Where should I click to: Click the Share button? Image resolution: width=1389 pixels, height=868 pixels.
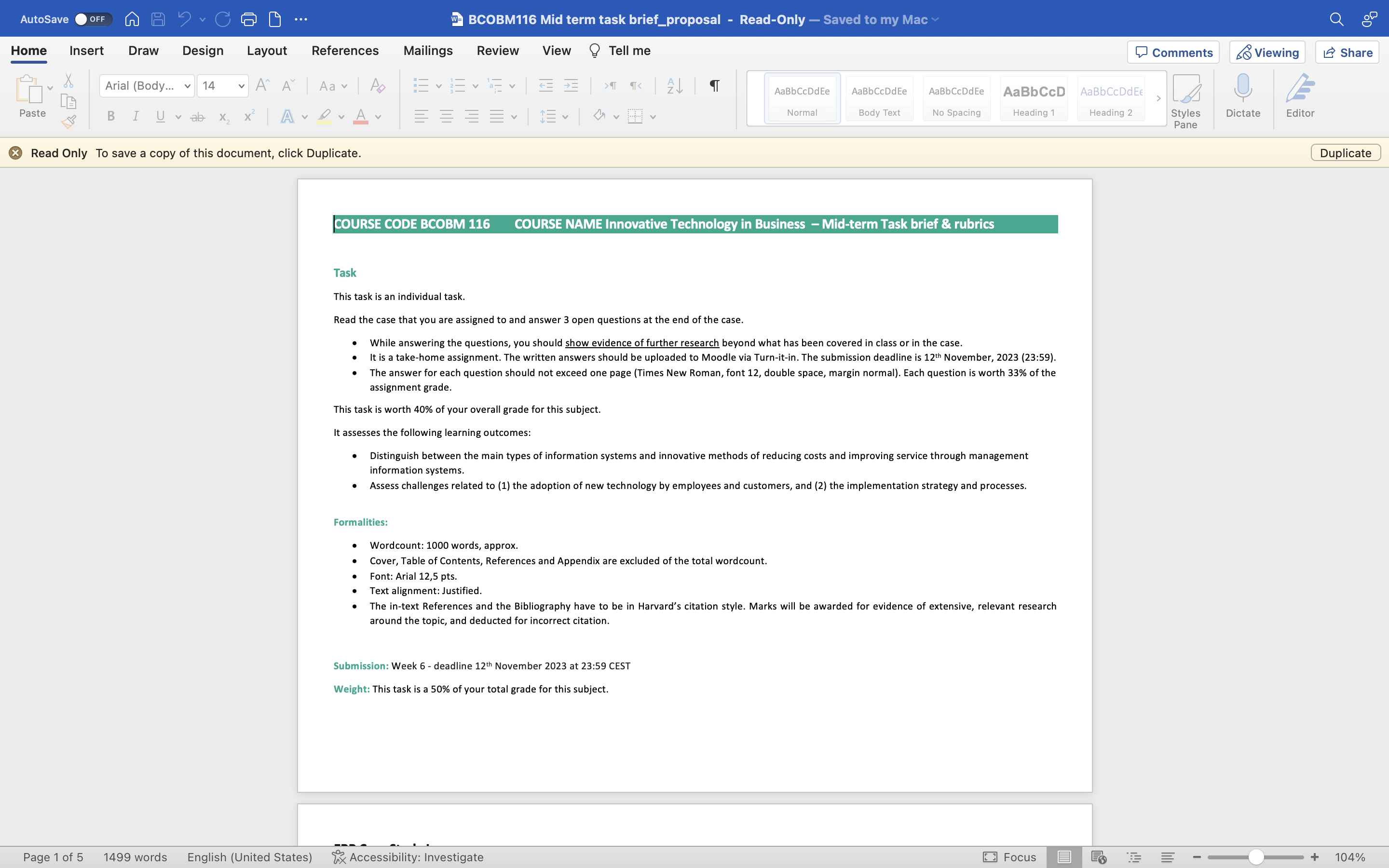[1347, 52]
